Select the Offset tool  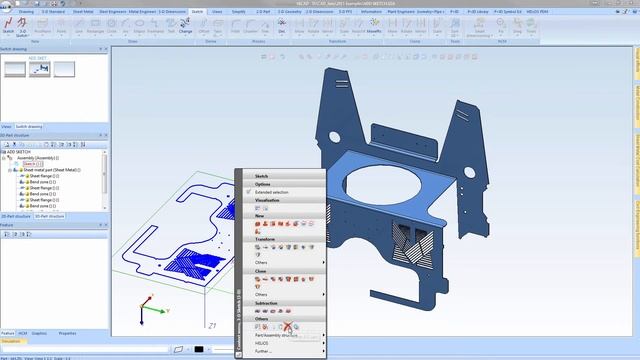tap(204, 26)
